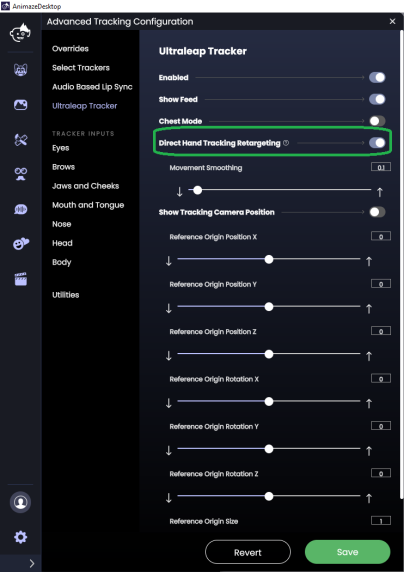The width and height of the screenshot is (404, 572).
Task: Select Audio Based Lip Sync menu item
Action: (92, 87)
